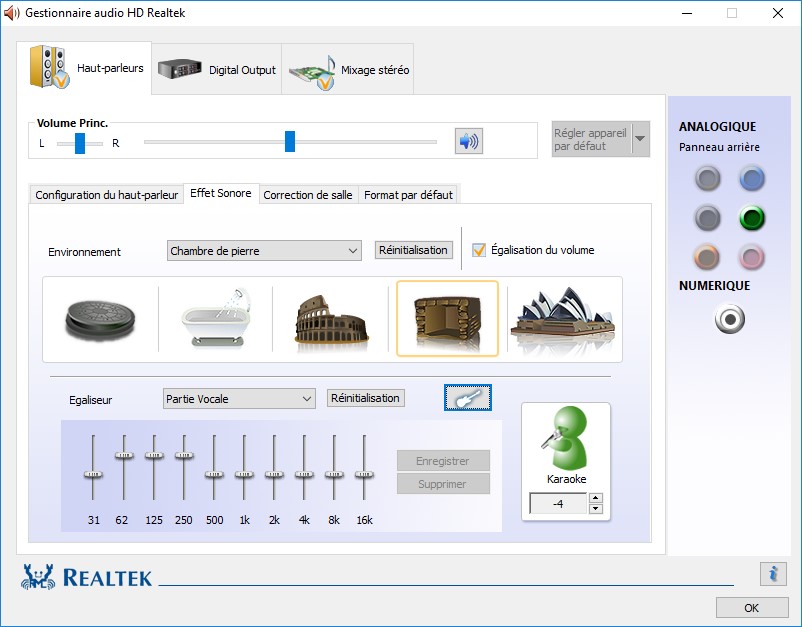Click the green rear panel audio jack

[x=752, y=217]
